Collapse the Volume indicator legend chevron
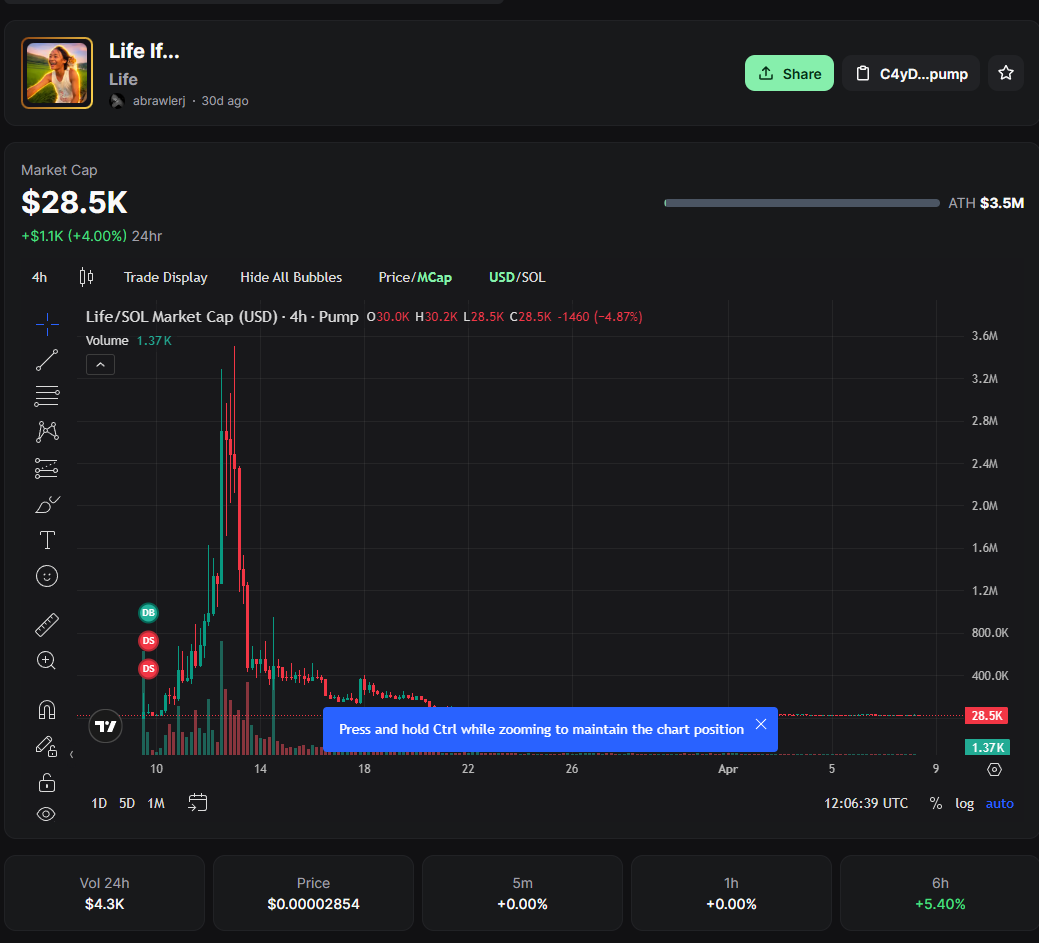Viewport: 1039px width, 943px height. coord(100,365)
